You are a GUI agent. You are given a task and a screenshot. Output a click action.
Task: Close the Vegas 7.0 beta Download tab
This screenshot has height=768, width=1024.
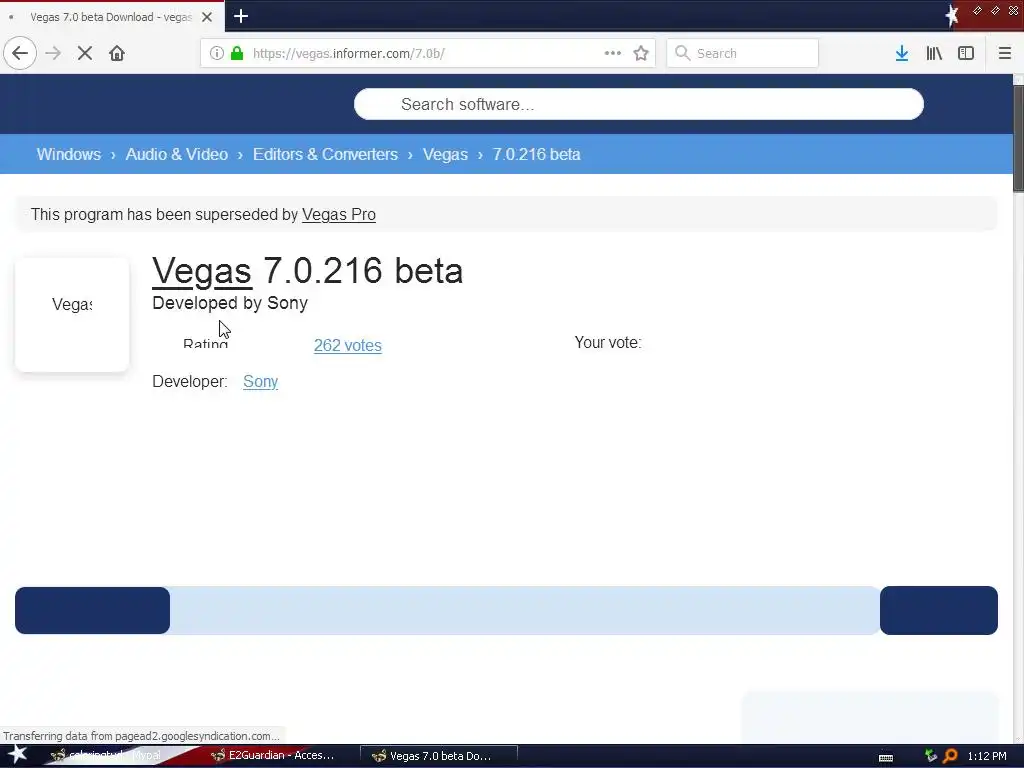207,17
